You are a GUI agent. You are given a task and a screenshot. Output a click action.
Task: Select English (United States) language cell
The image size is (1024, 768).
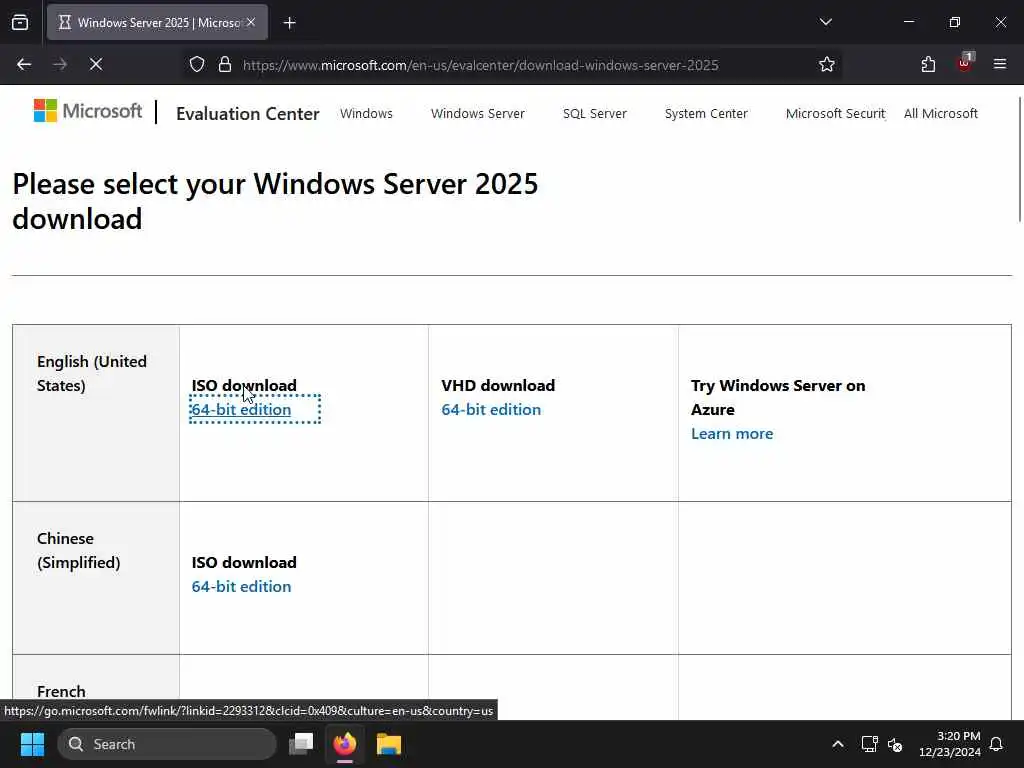(96, 413)
